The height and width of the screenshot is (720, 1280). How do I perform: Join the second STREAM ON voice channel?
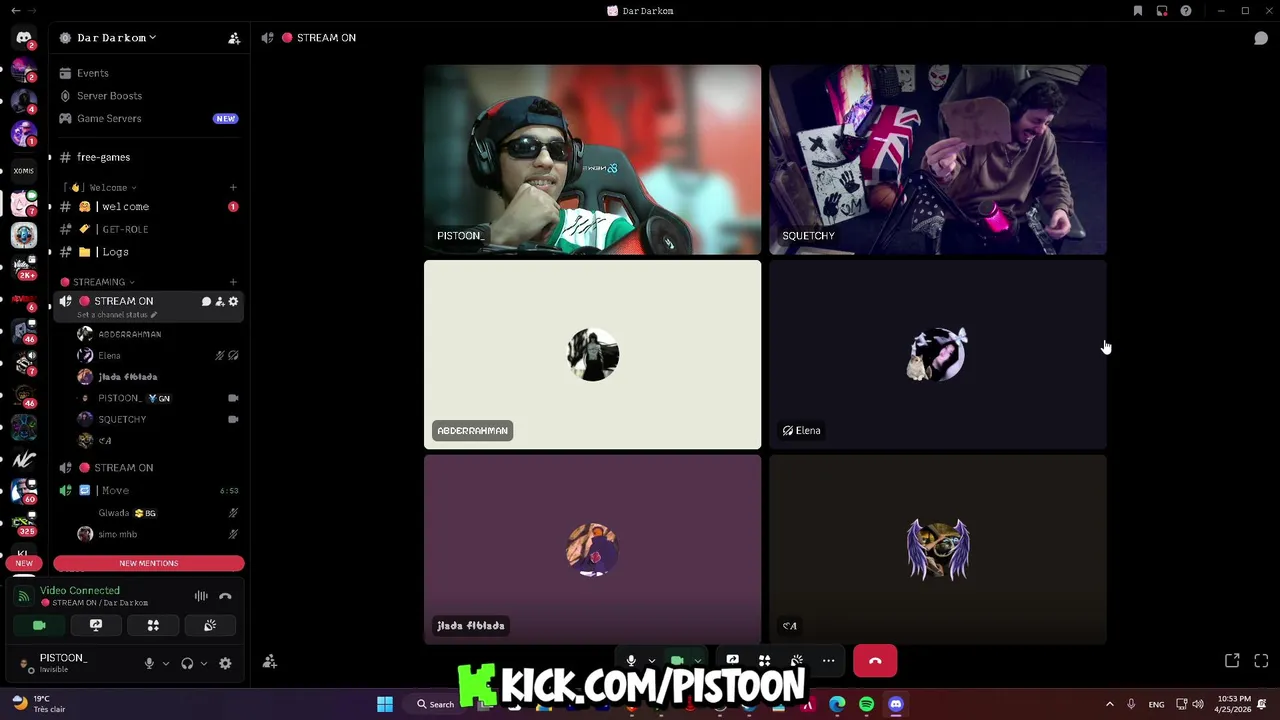pyautogui.click(x=123, y=468)
